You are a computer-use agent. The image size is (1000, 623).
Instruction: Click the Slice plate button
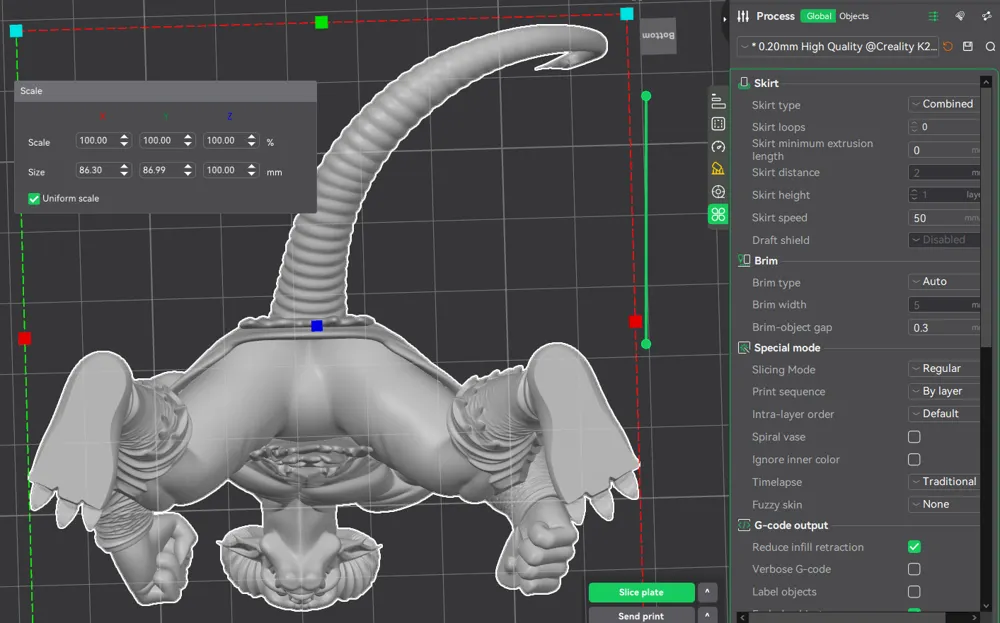coord(641,592)
